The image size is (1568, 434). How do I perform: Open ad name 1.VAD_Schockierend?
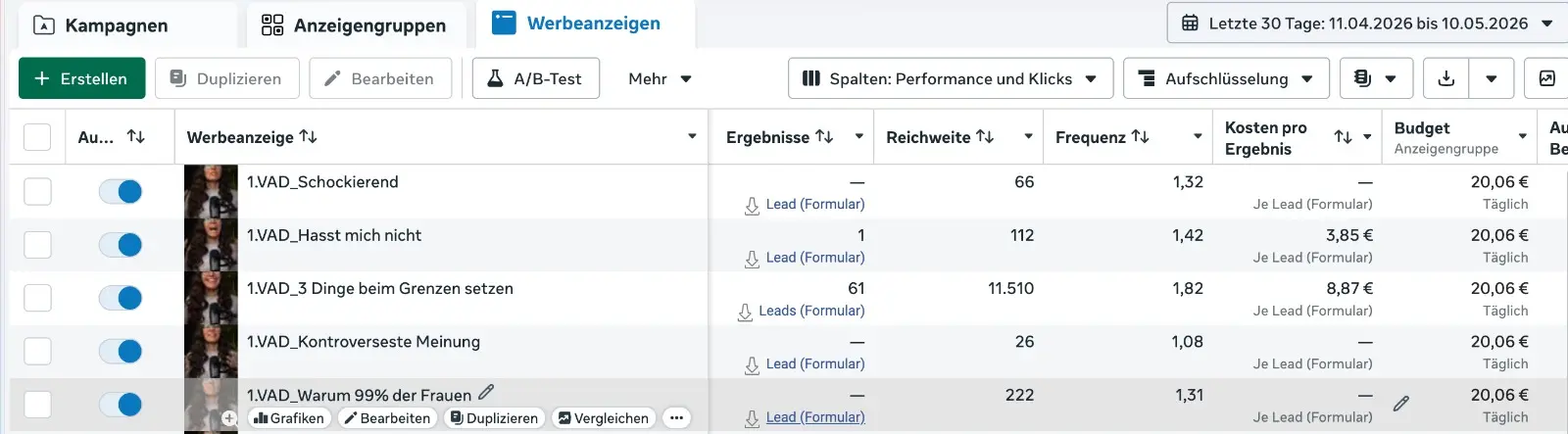click(322, 182)
